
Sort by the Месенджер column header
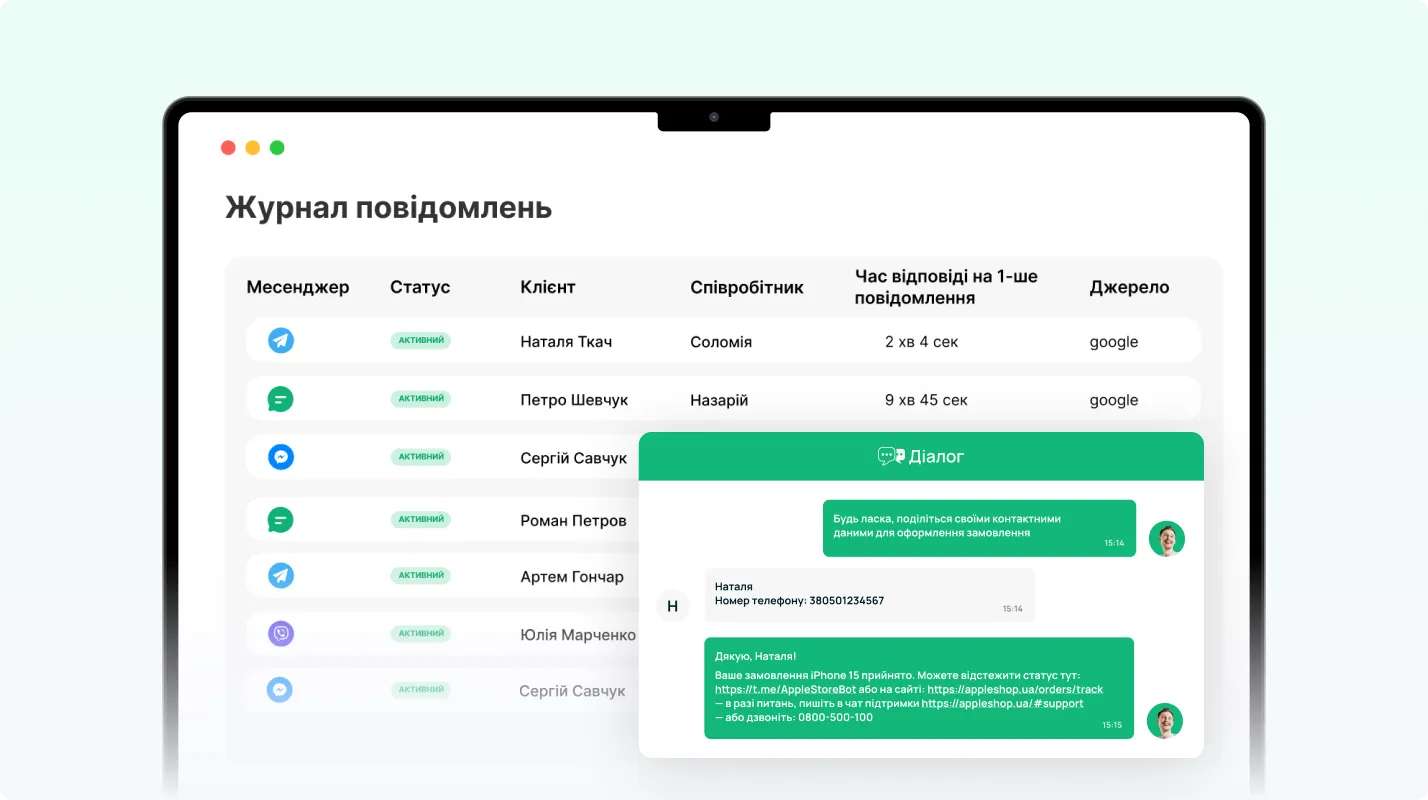coord(298,287)
